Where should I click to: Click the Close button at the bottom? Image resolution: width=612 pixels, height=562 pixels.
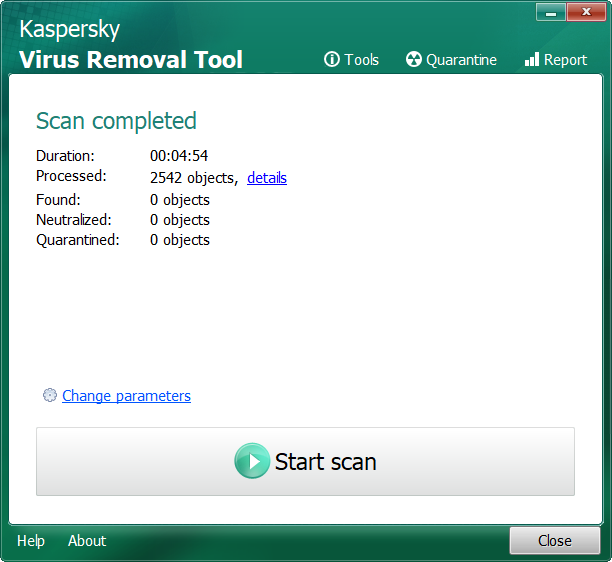pyautogui.click(x=555, y=541)
